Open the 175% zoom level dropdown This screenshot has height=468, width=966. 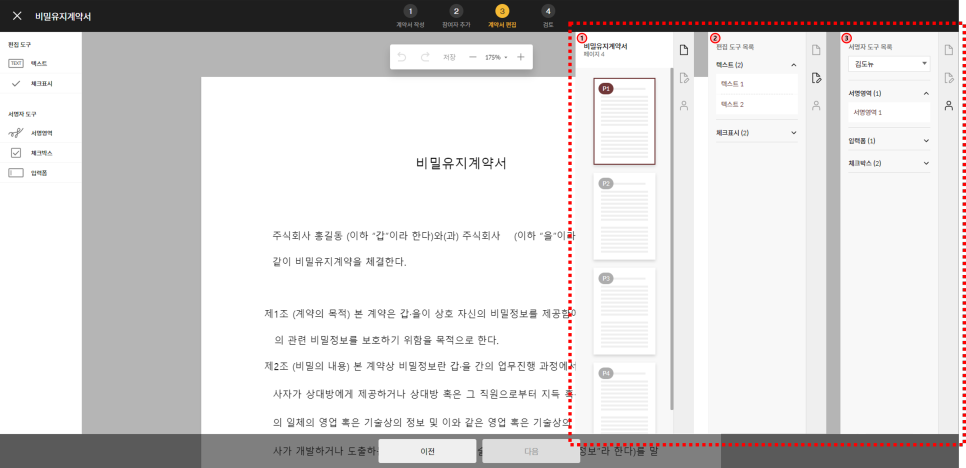[x=496, y=57]
